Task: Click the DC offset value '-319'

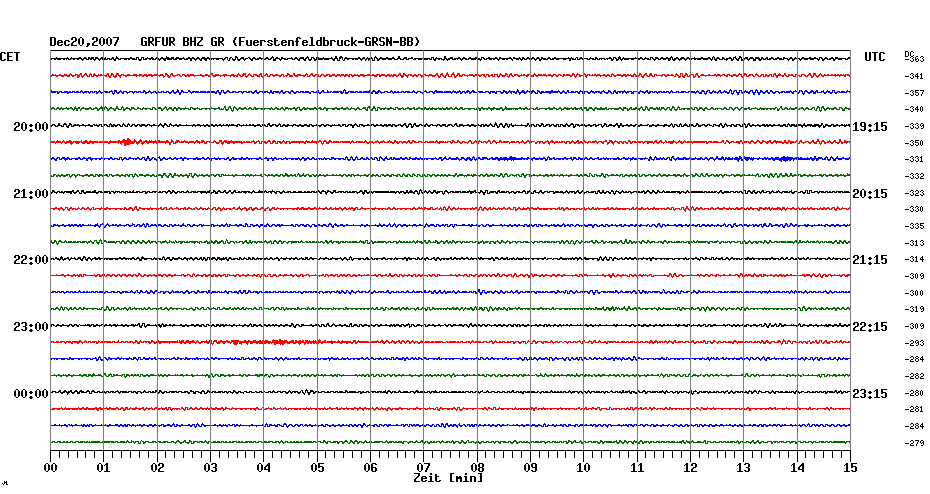Action: click(914, 309)
